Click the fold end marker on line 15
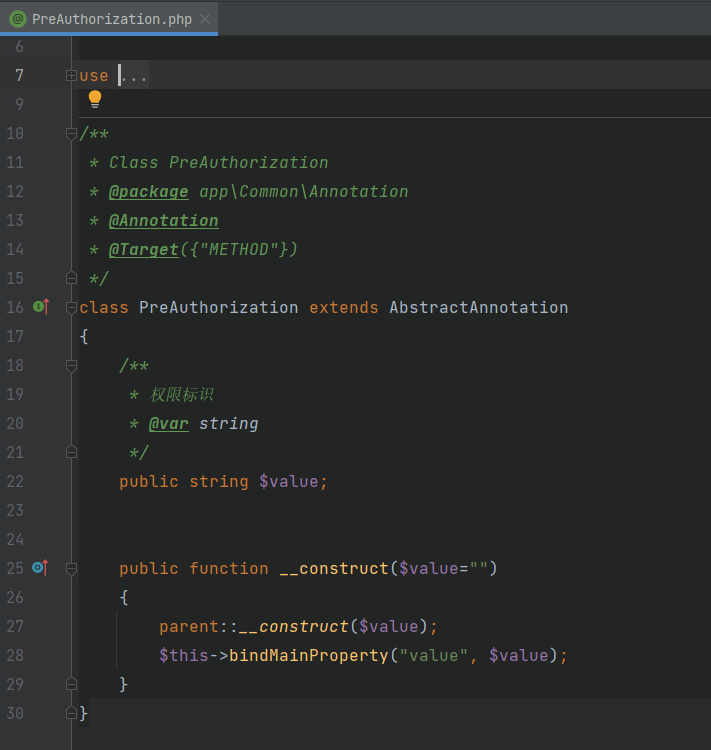 71,278
